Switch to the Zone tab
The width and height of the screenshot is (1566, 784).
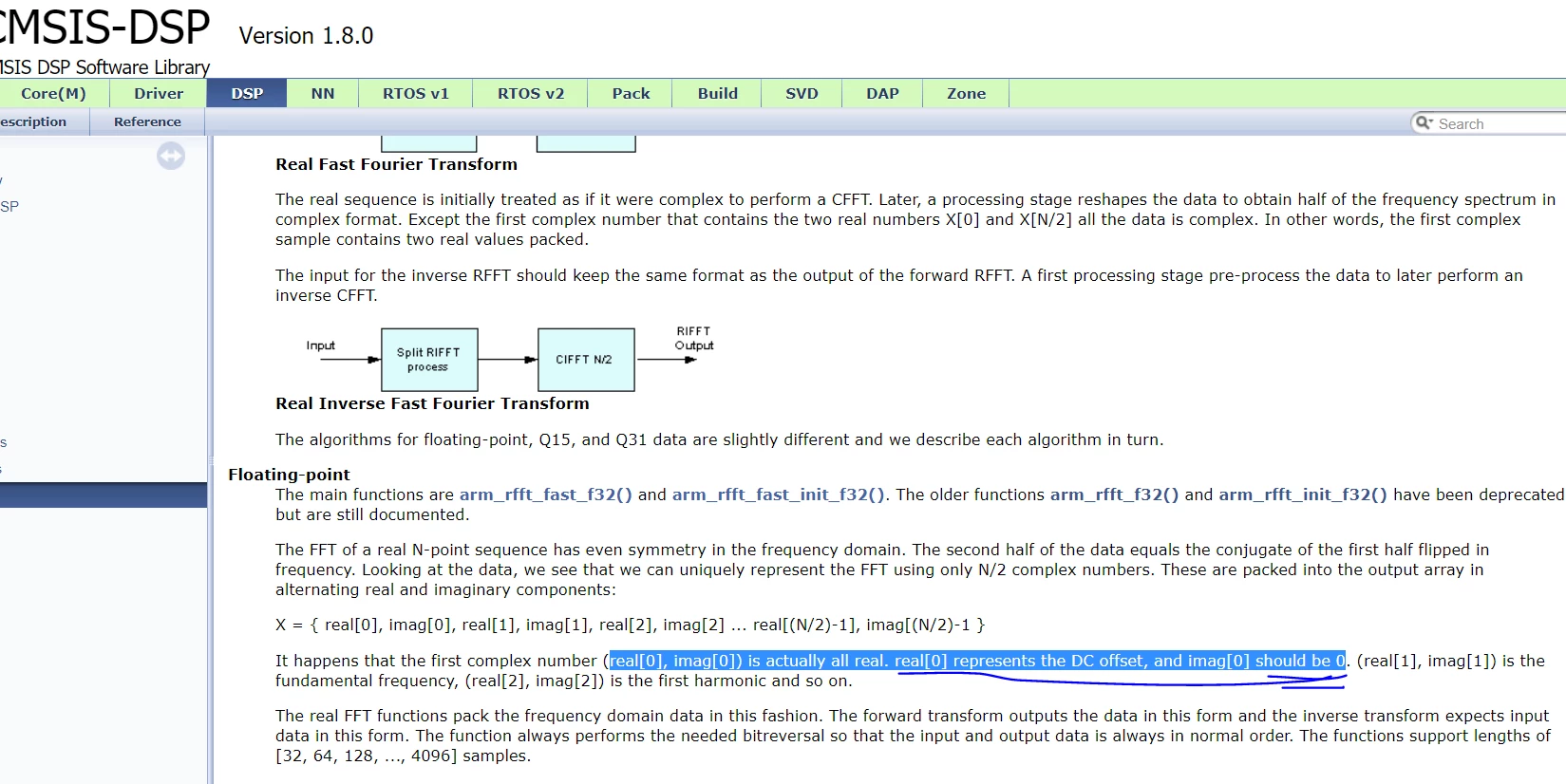click(x=966, y=93)
